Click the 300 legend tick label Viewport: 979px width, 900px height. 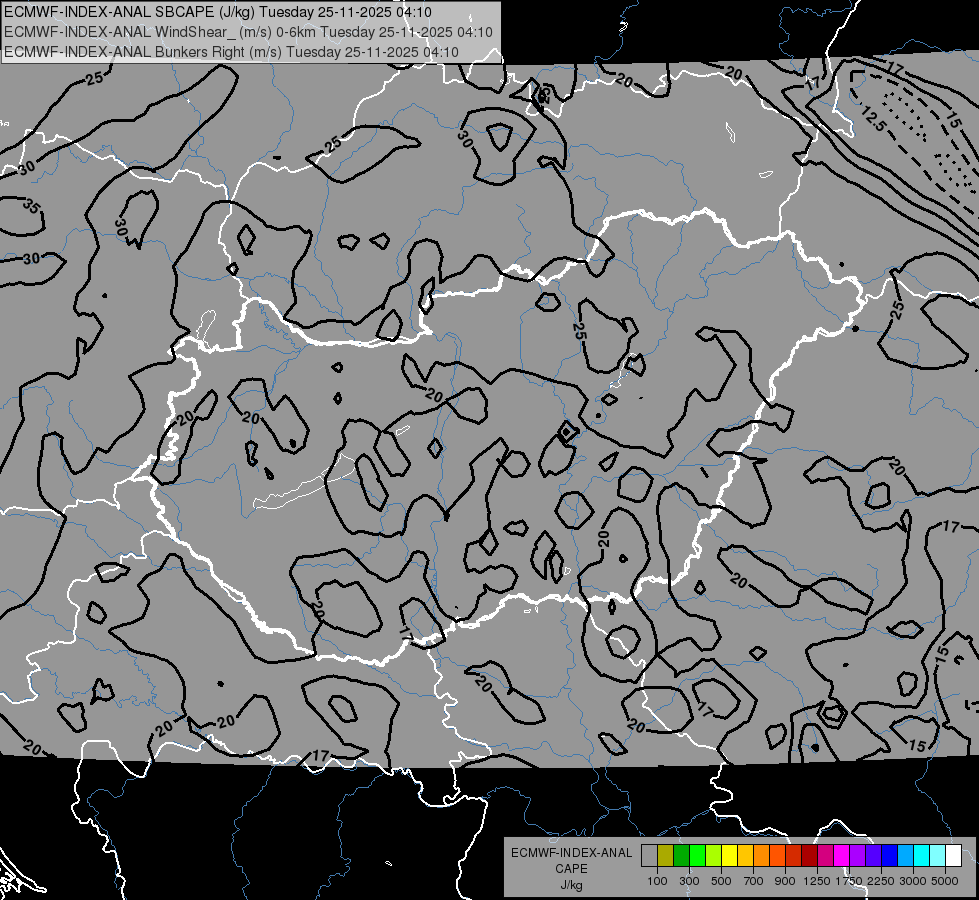pos(689,881)
